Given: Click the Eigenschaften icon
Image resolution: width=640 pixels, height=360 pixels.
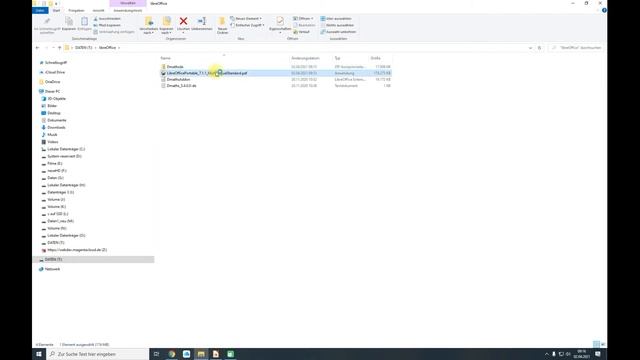Looking at the screenshot, I should [280, 23].
